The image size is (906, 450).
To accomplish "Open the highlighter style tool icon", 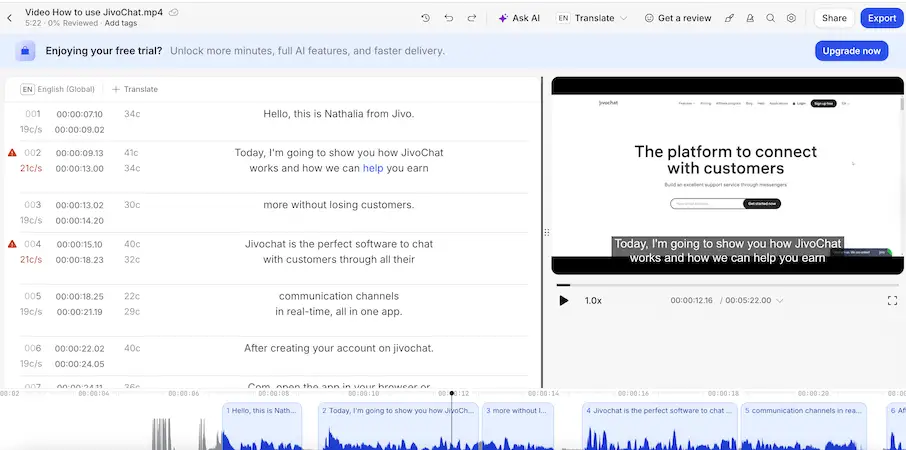I will pyautogui.click(x=729, y=18).
